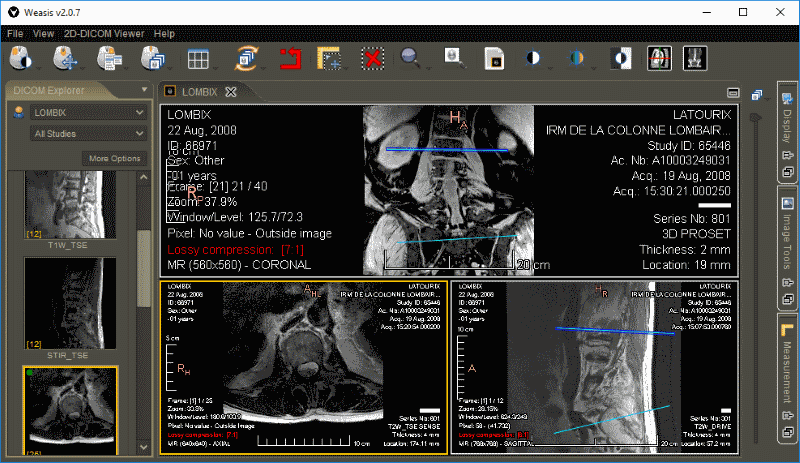Click the magnifying lens viewer icon
This screenshot has width=800, height=463.
pos(454,57)
